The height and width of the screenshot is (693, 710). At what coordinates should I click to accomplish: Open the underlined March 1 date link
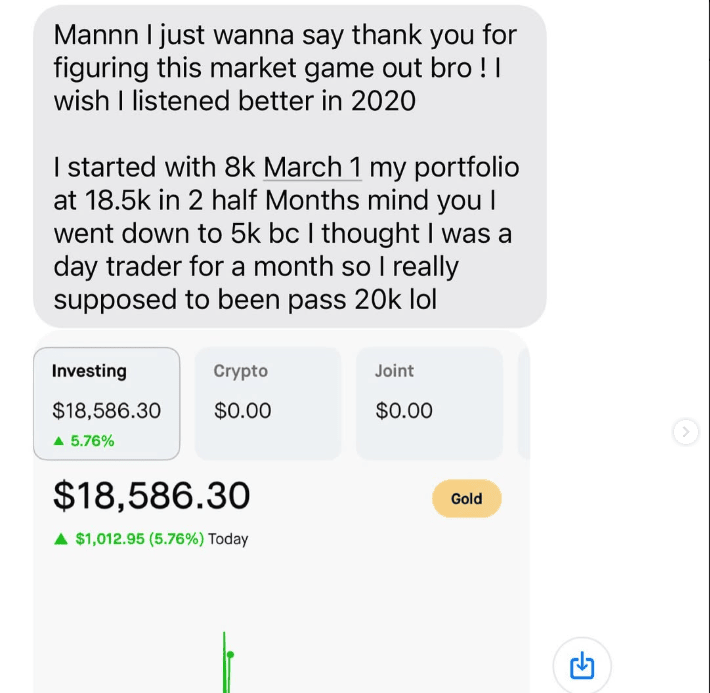(x=312, y=167)
